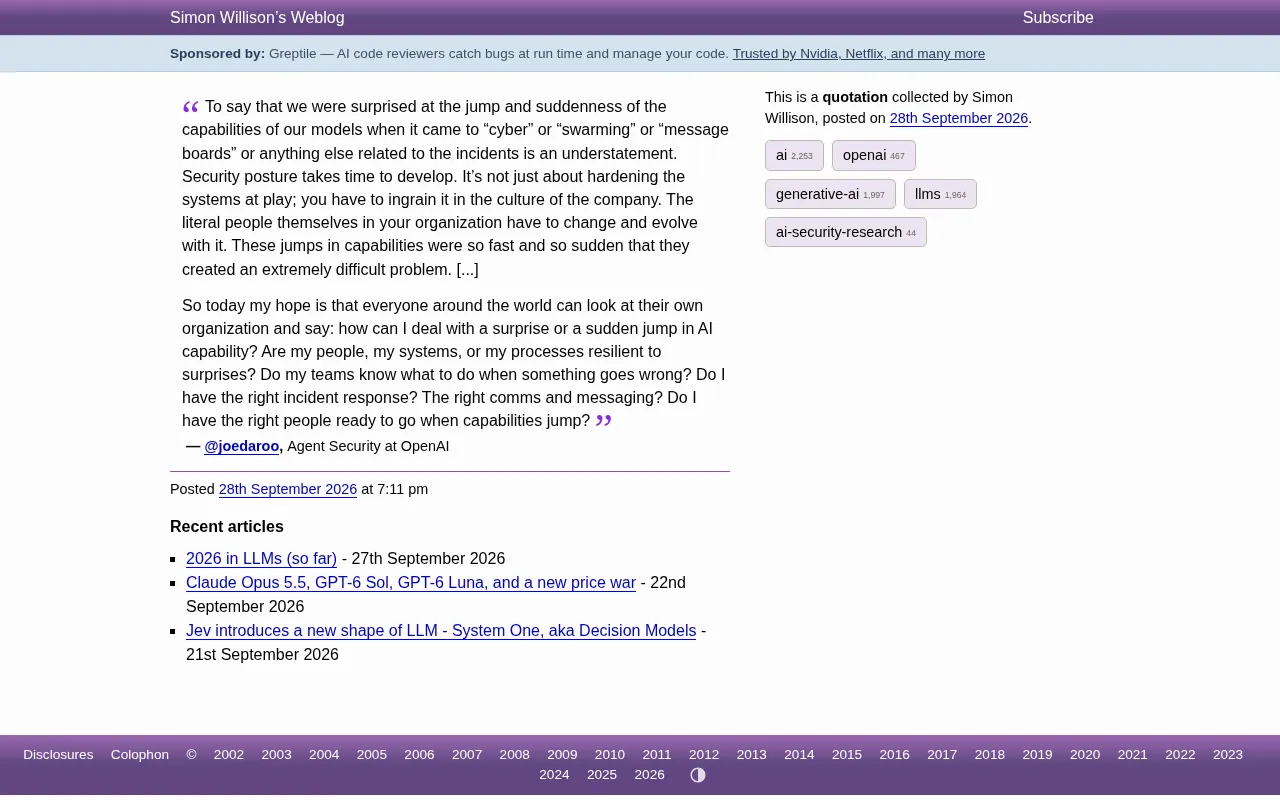This screenshot has width=1280, height=800.
Task: Select the 'llms' tag
Action: [940, 194]
